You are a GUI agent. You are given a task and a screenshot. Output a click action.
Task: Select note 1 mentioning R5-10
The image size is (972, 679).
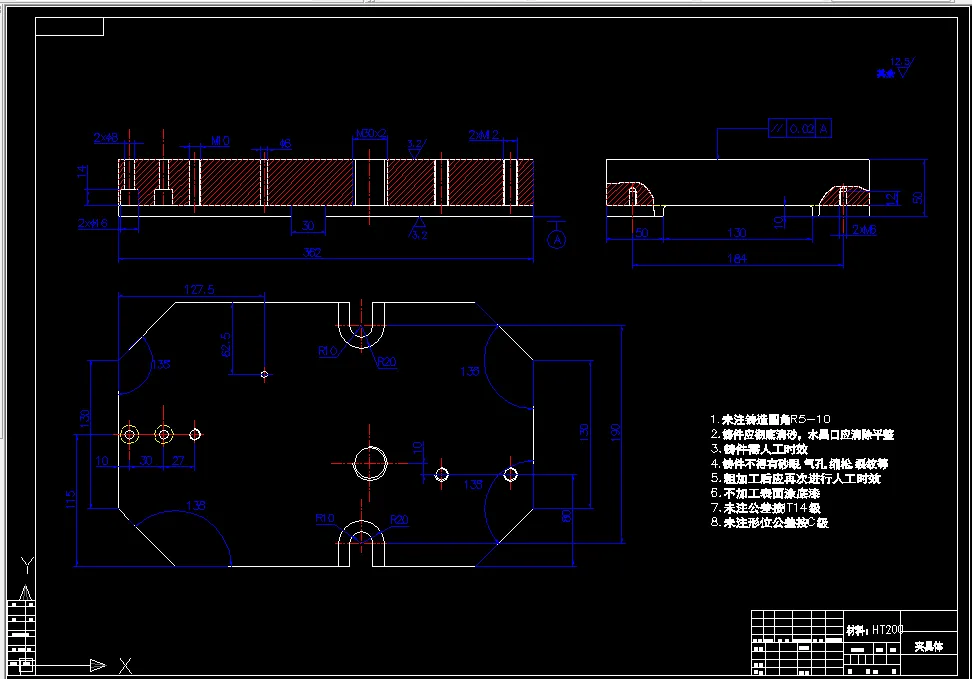coord(771,419)
